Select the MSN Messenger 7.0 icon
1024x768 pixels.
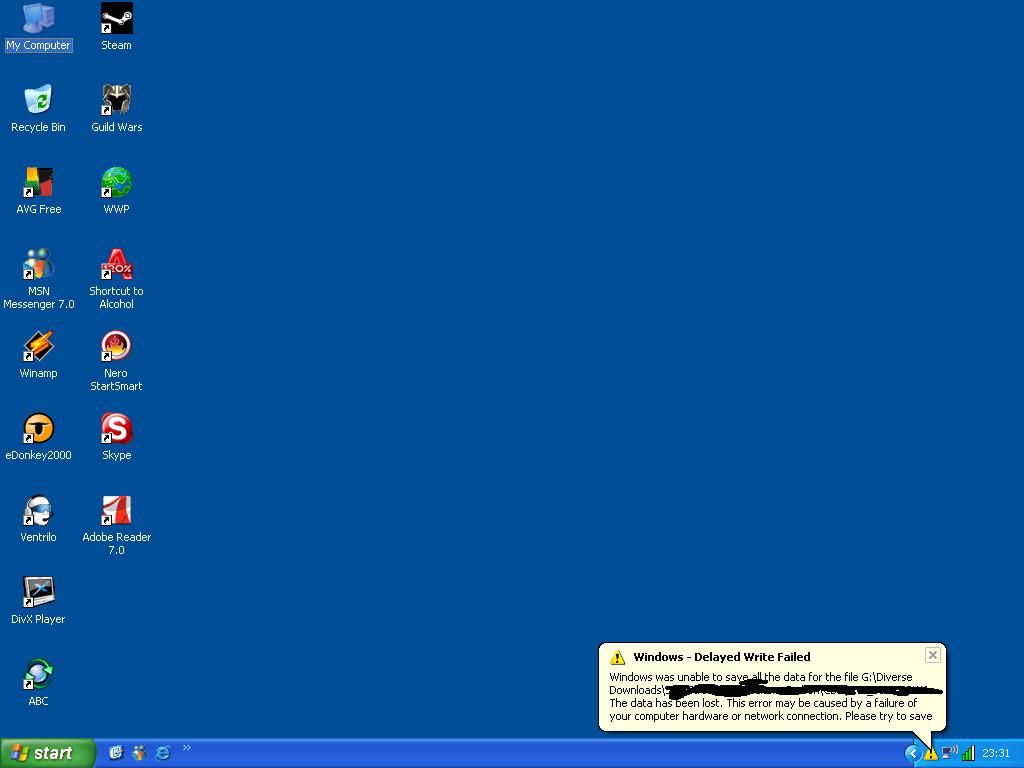(x=39, y=279)
